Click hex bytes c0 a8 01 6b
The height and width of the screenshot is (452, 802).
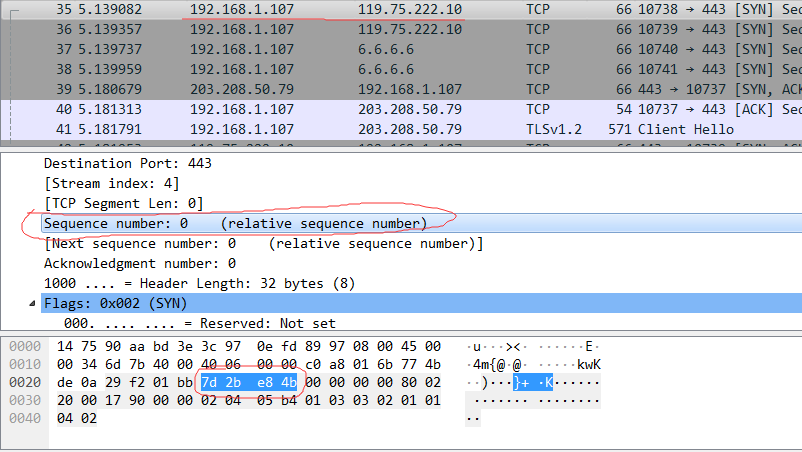349,364
